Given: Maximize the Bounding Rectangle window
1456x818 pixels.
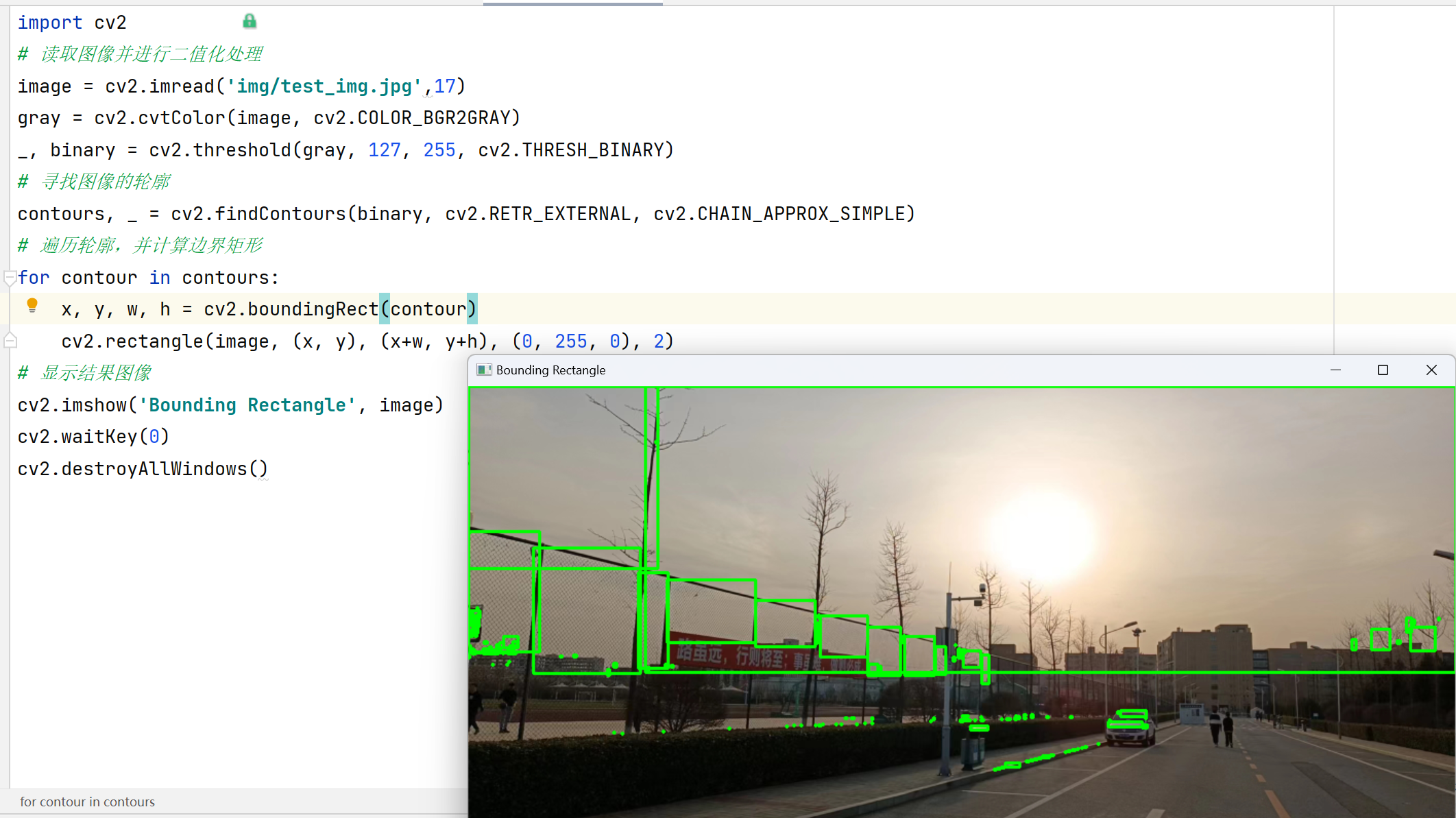Looking at the screenshot, I should click(1383, 370).
